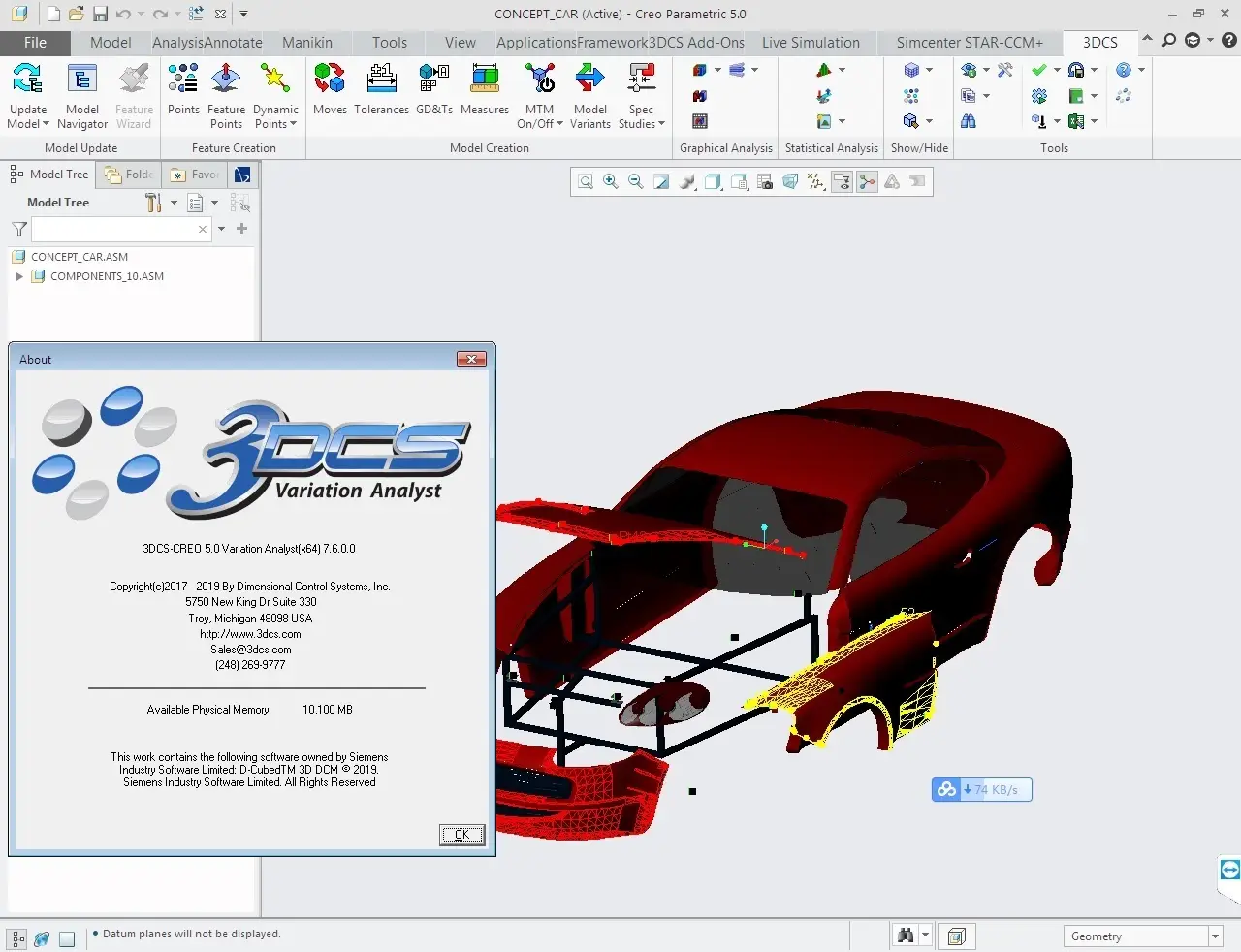
Task: Open the Update Model dropdown arrow
Action: coord(46,124)
